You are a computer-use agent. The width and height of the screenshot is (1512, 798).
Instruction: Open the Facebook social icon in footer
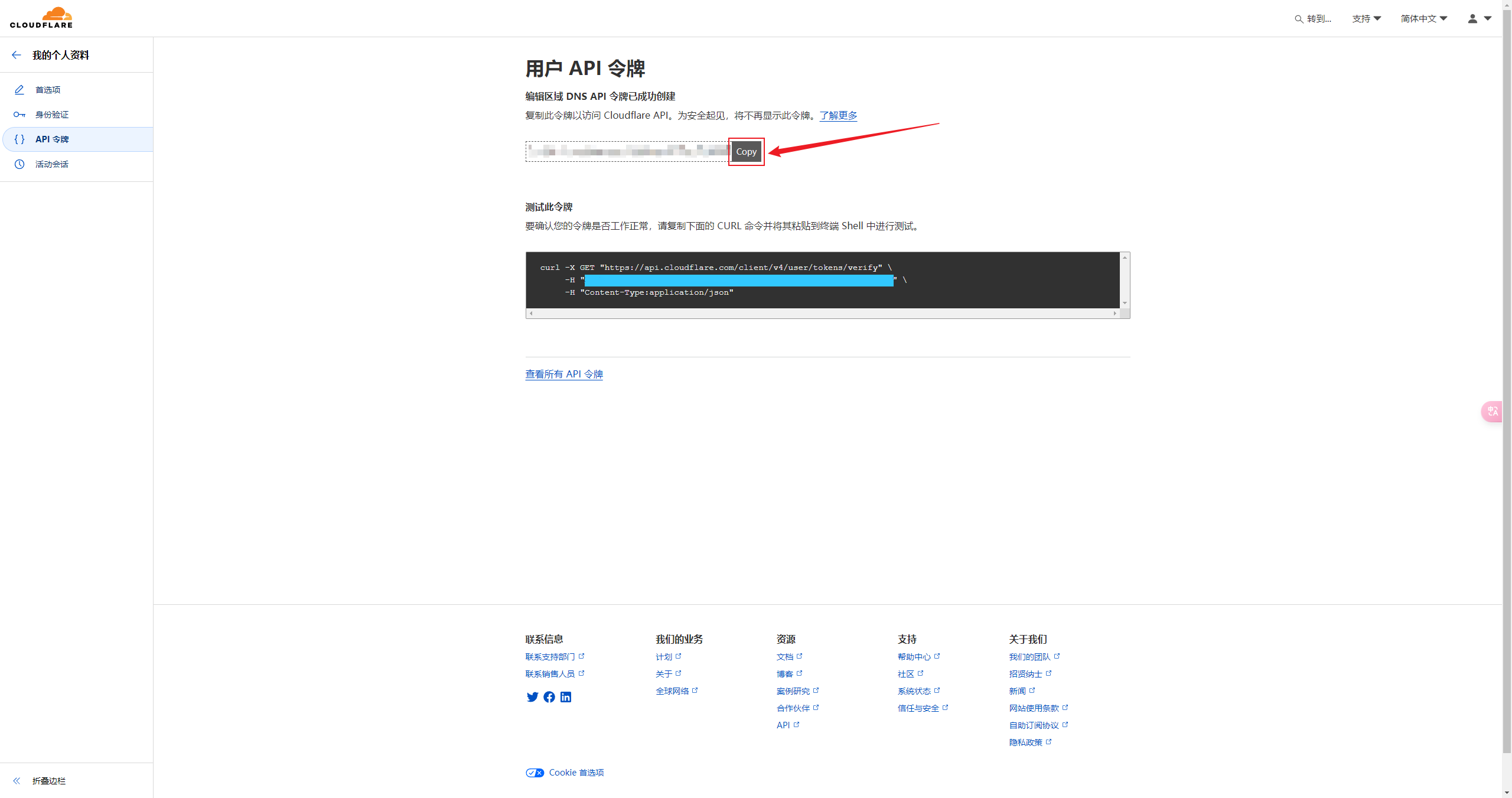[549, 697]
